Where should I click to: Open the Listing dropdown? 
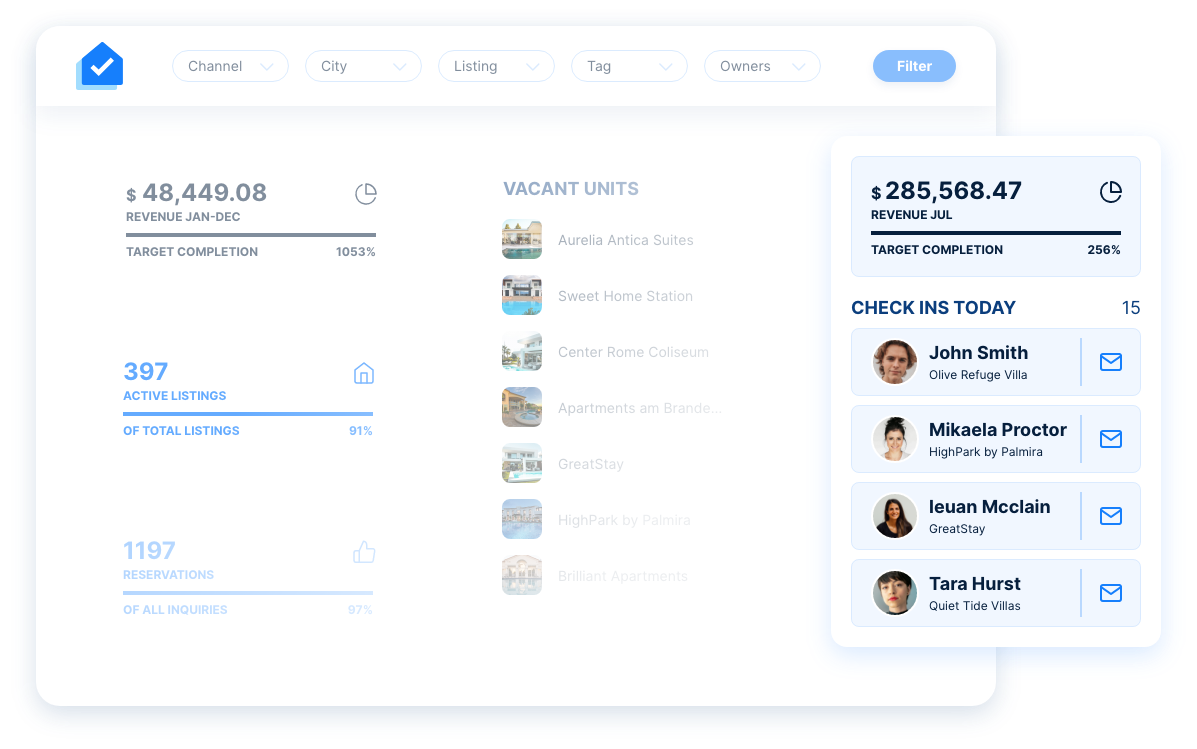(x=496, y=66)
